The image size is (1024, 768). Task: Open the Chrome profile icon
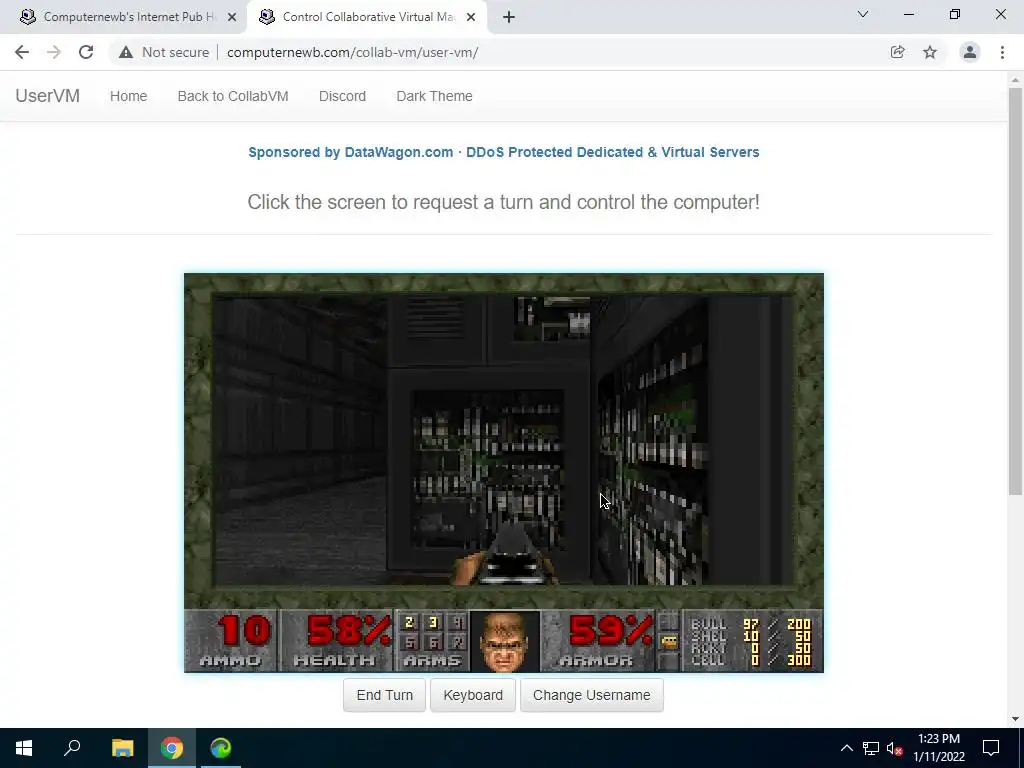970,52
